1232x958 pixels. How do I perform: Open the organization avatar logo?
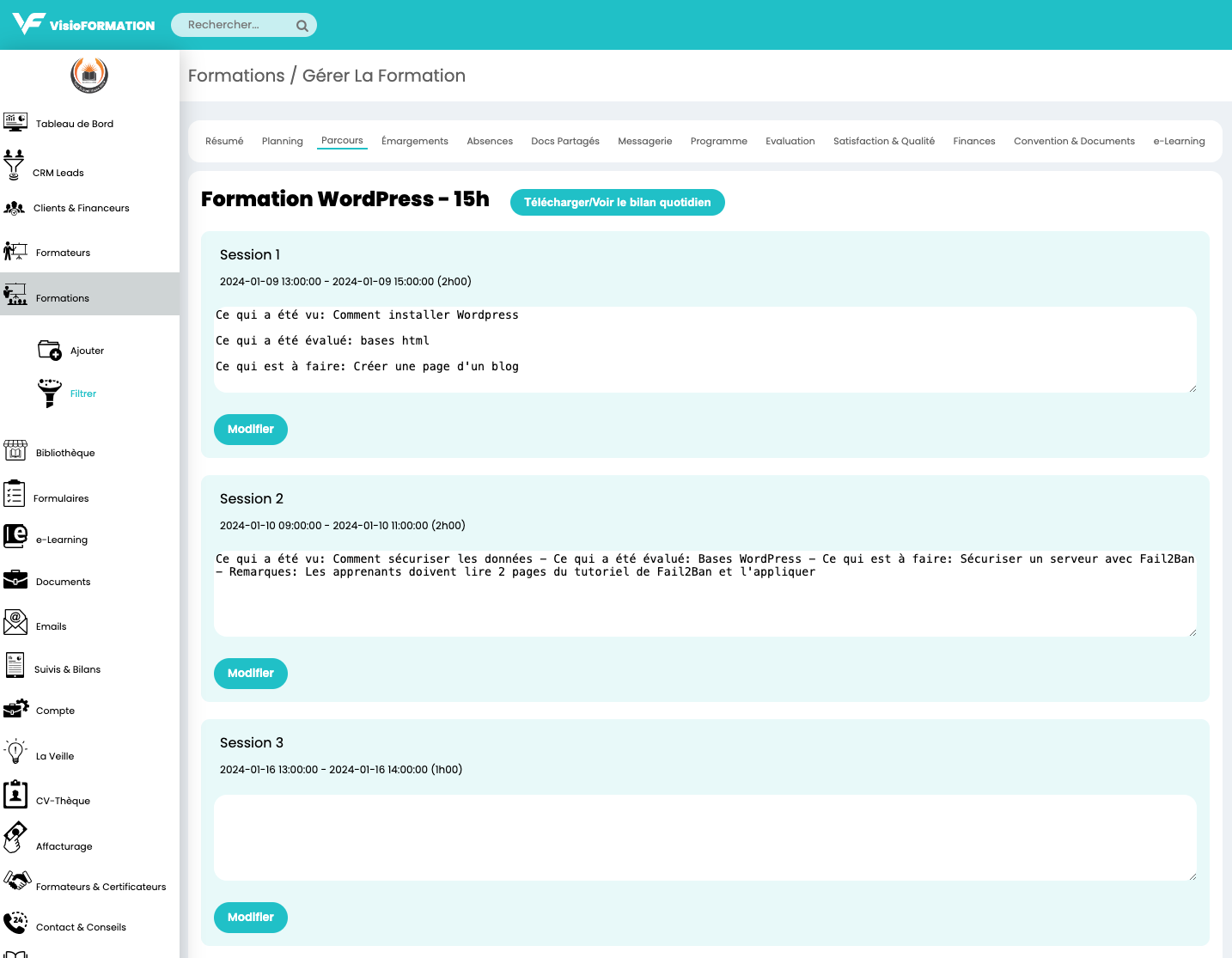point(89,76)
